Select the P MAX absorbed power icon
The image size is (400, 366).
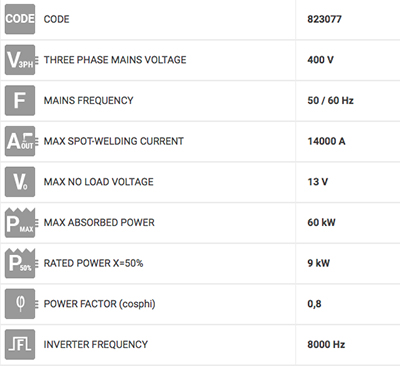click(x=20, y=222)
